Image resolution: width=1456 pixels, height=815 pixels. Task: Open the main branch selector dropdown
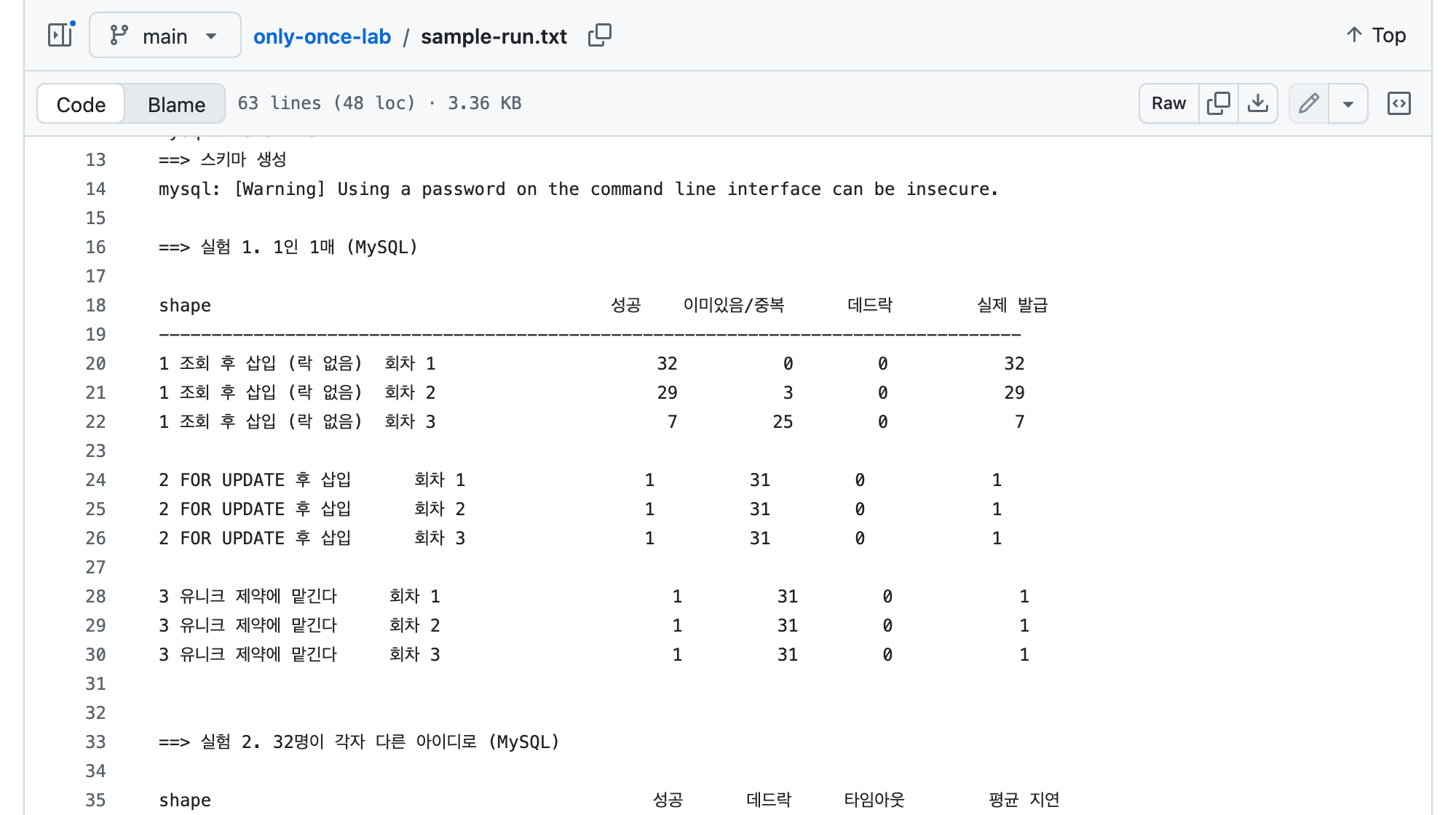[165, 35]
